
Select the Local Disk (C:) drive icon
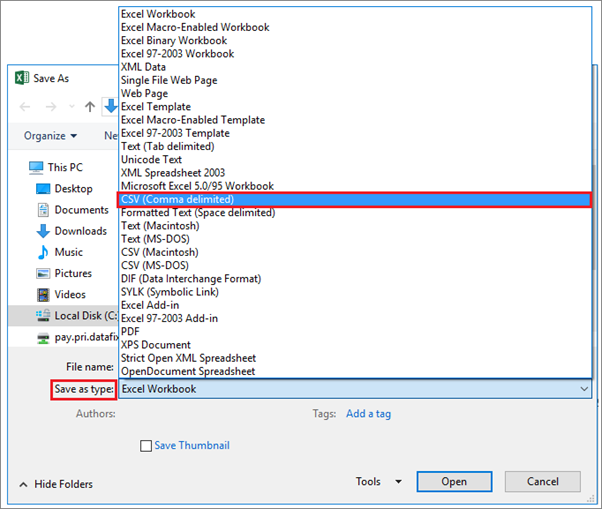point(43,316)
